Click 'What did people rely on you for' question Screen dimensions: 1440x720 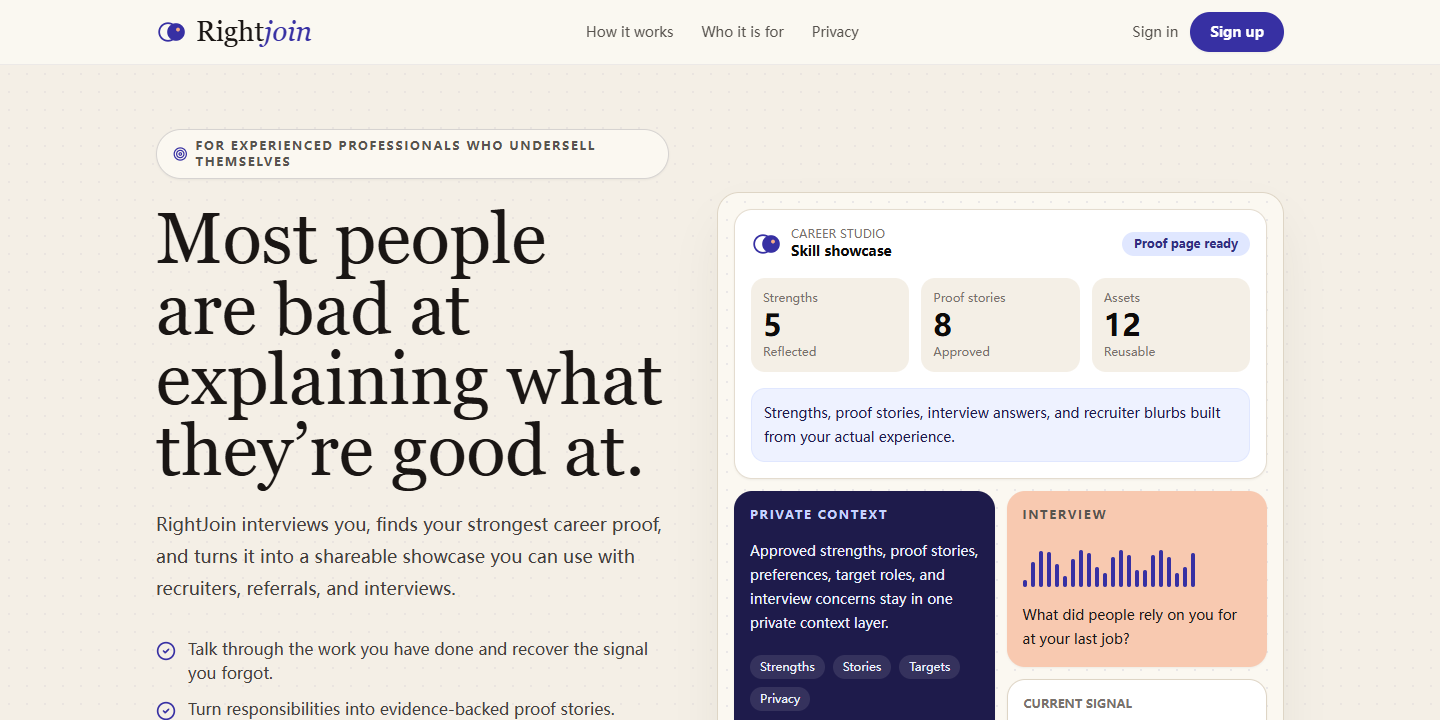tap(1130, 627)
